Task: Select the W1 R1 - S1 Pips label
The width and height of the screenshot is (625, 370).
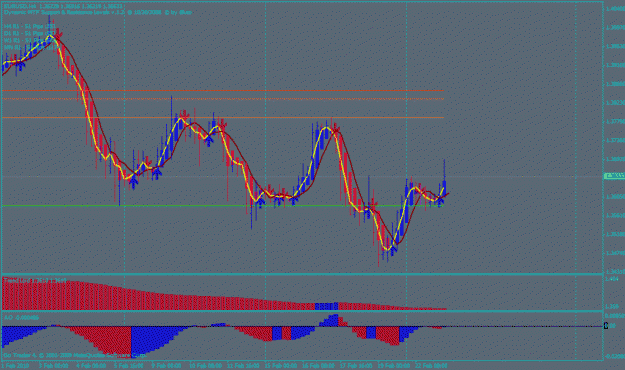Action: tap(30, 41)
